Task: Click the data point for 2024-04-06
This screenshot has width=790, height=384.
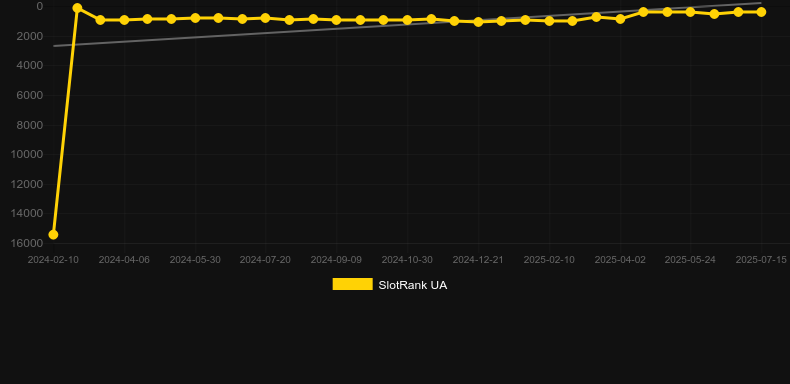Action: tap(124, 20)
